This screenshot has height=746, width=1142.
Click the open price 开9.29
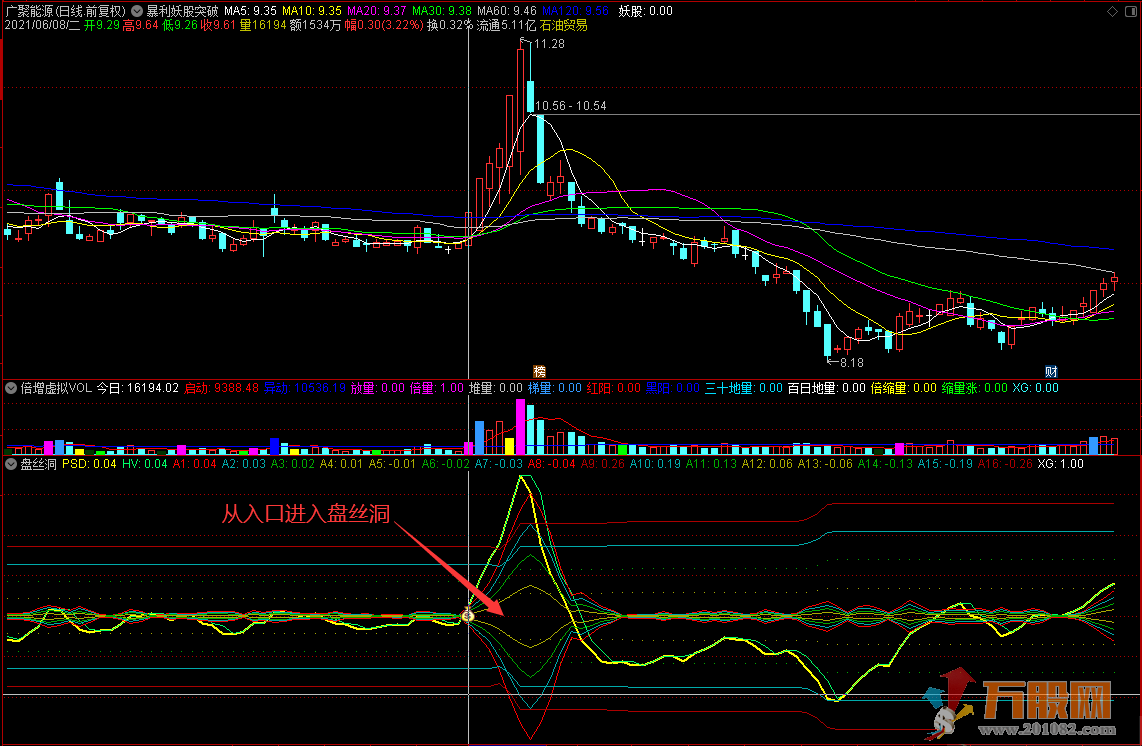click(x=102, y=25)
